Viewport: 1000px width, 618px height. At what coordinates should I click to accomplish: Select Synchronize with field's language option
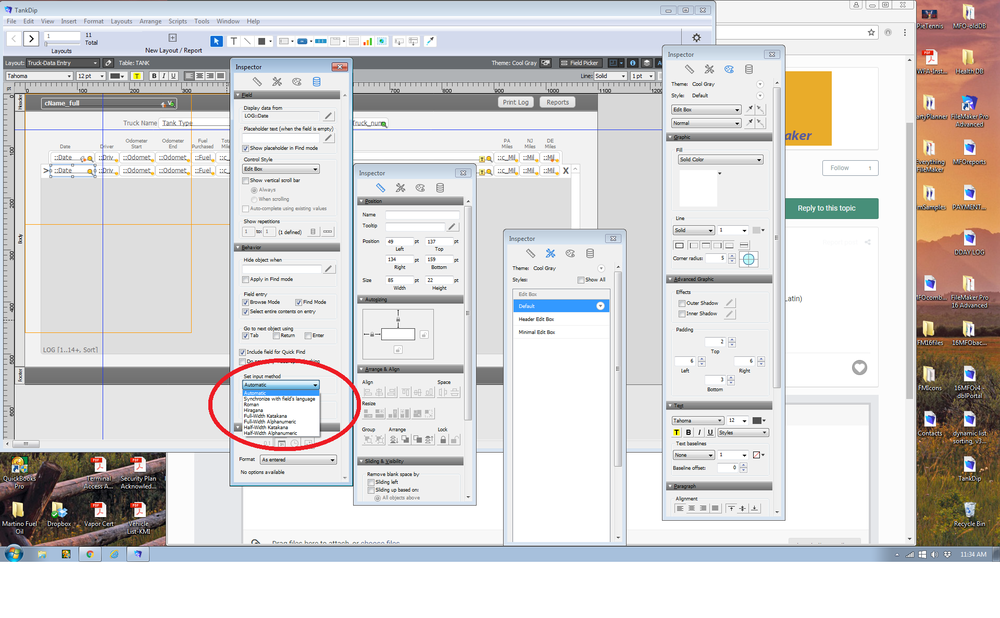pyautogui.click(x=279, y=399)
